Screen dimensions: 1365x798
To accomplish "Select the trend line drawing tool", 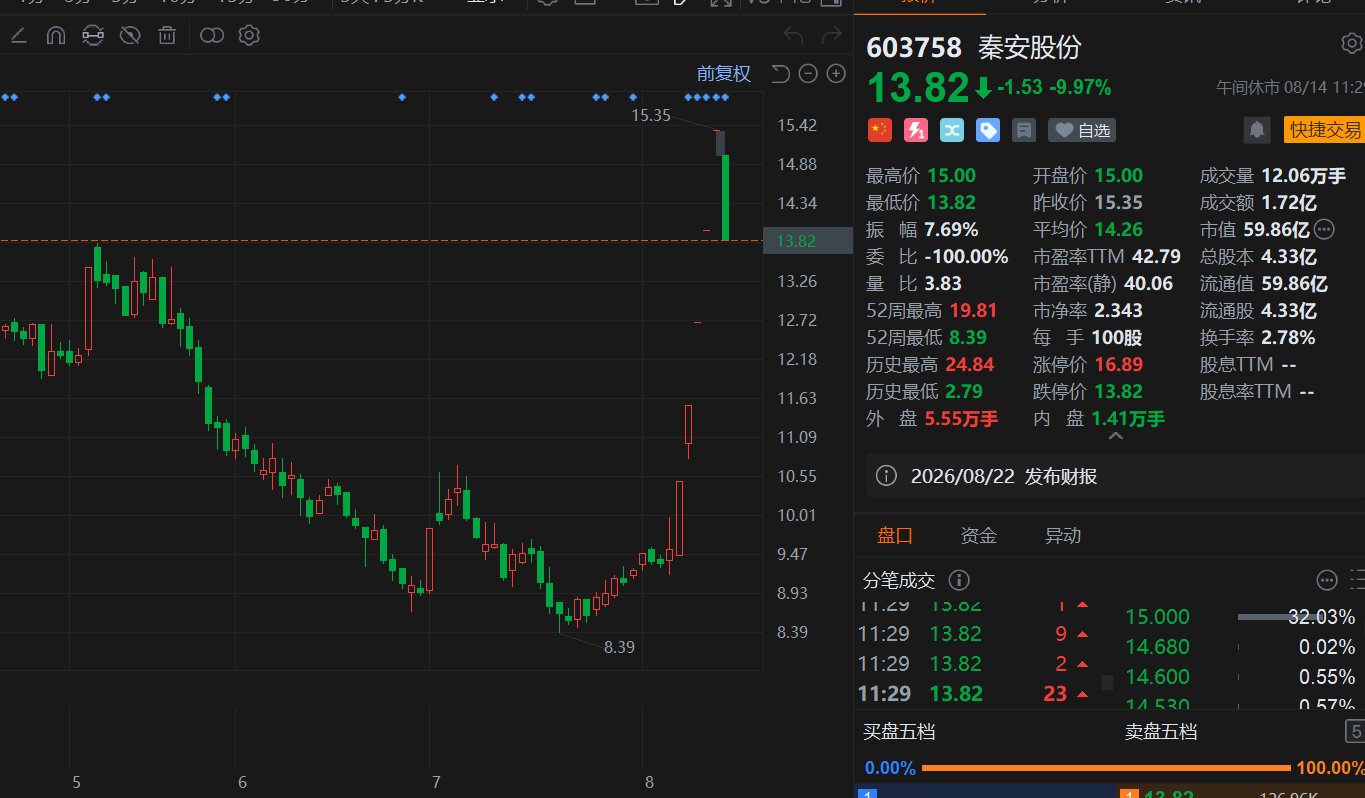I will [x=18, y=37].
